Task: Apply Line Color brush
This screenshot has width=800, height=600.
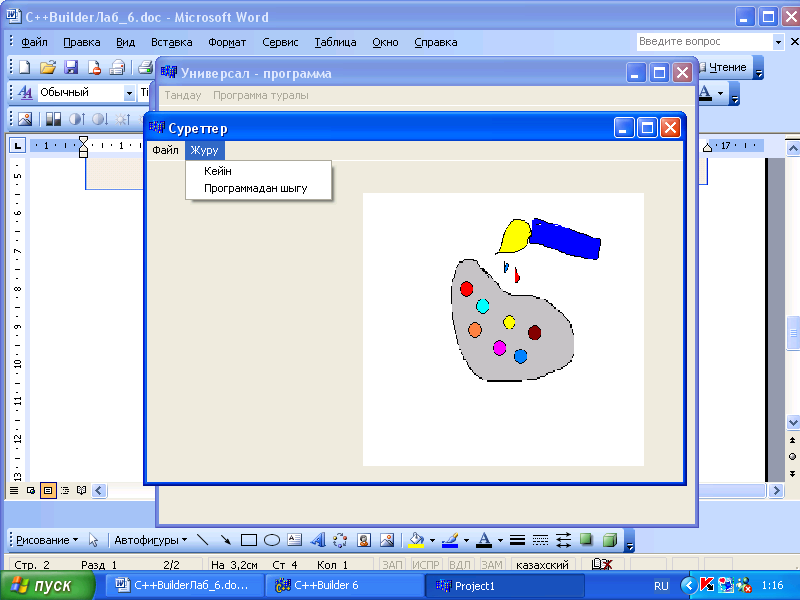Action: coord(450,540)
